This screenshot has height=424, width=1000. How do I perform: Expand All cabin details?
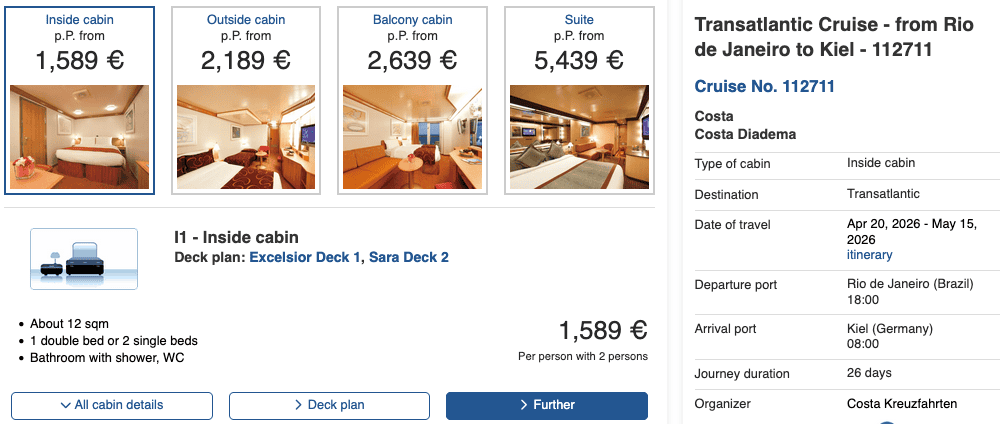(x=112, y=405)
